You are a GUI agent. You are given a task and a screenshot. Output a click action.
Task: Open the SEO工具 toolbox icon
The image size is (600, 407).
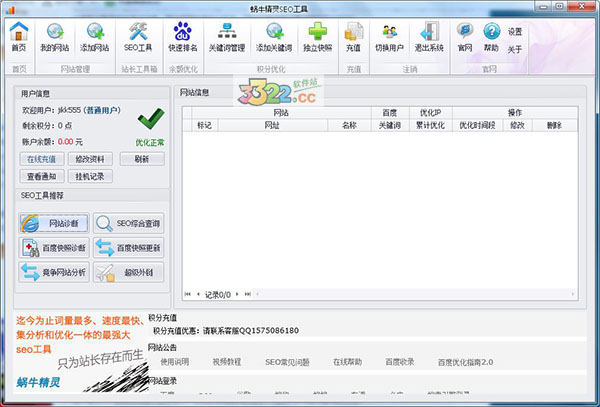tap(138, 37)
